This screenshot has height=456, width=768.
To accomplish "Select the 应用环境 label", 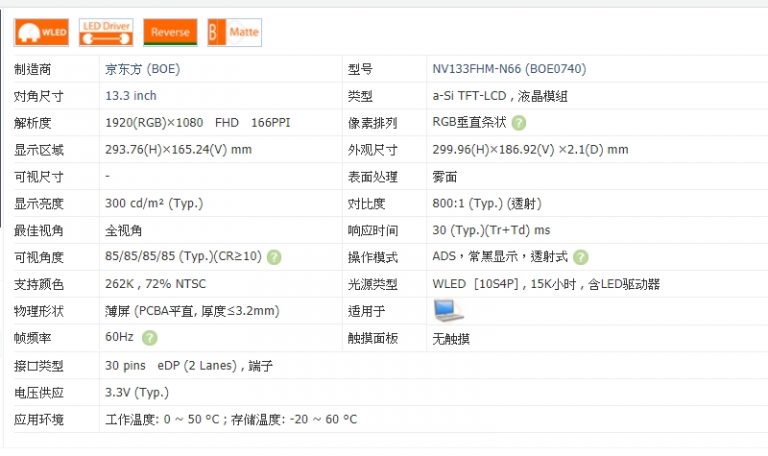I will 39,420.
